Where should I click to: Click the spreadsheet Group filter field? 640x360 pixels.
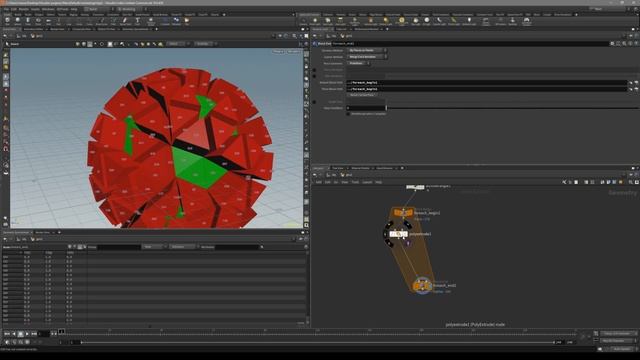pyautogui.click(x=118, y=247)
